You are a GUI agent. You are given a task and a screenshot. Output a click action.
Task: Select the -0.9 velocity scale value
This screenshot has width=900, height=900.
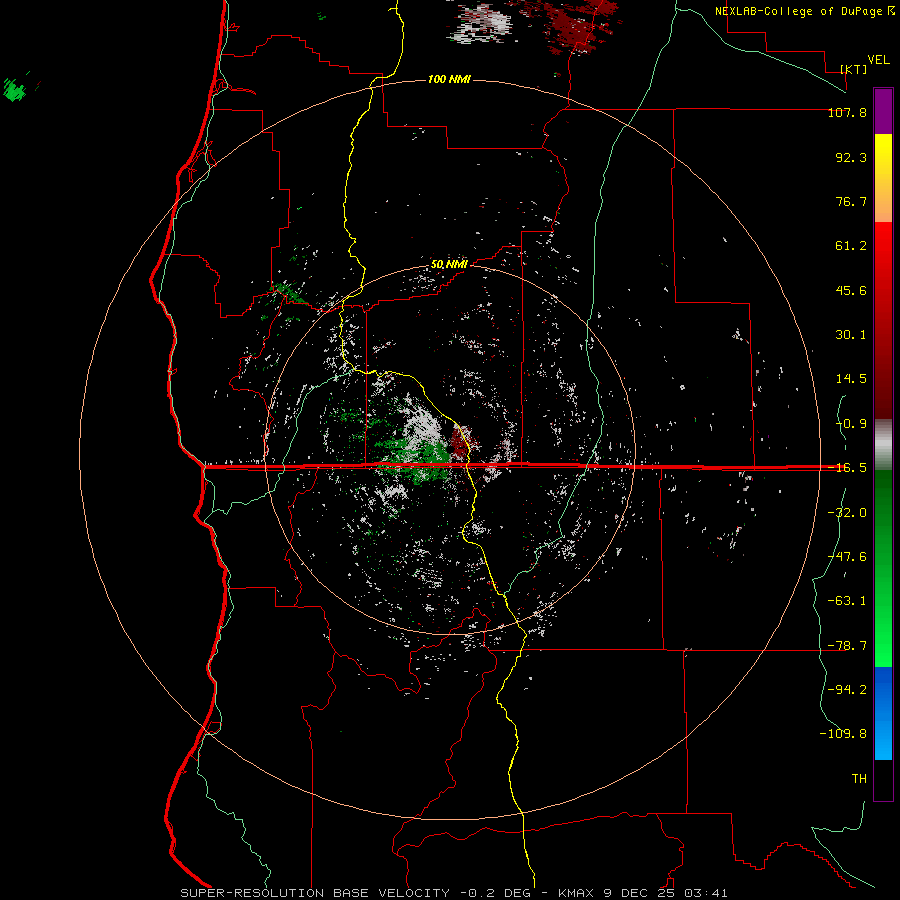tap(851, 424)
